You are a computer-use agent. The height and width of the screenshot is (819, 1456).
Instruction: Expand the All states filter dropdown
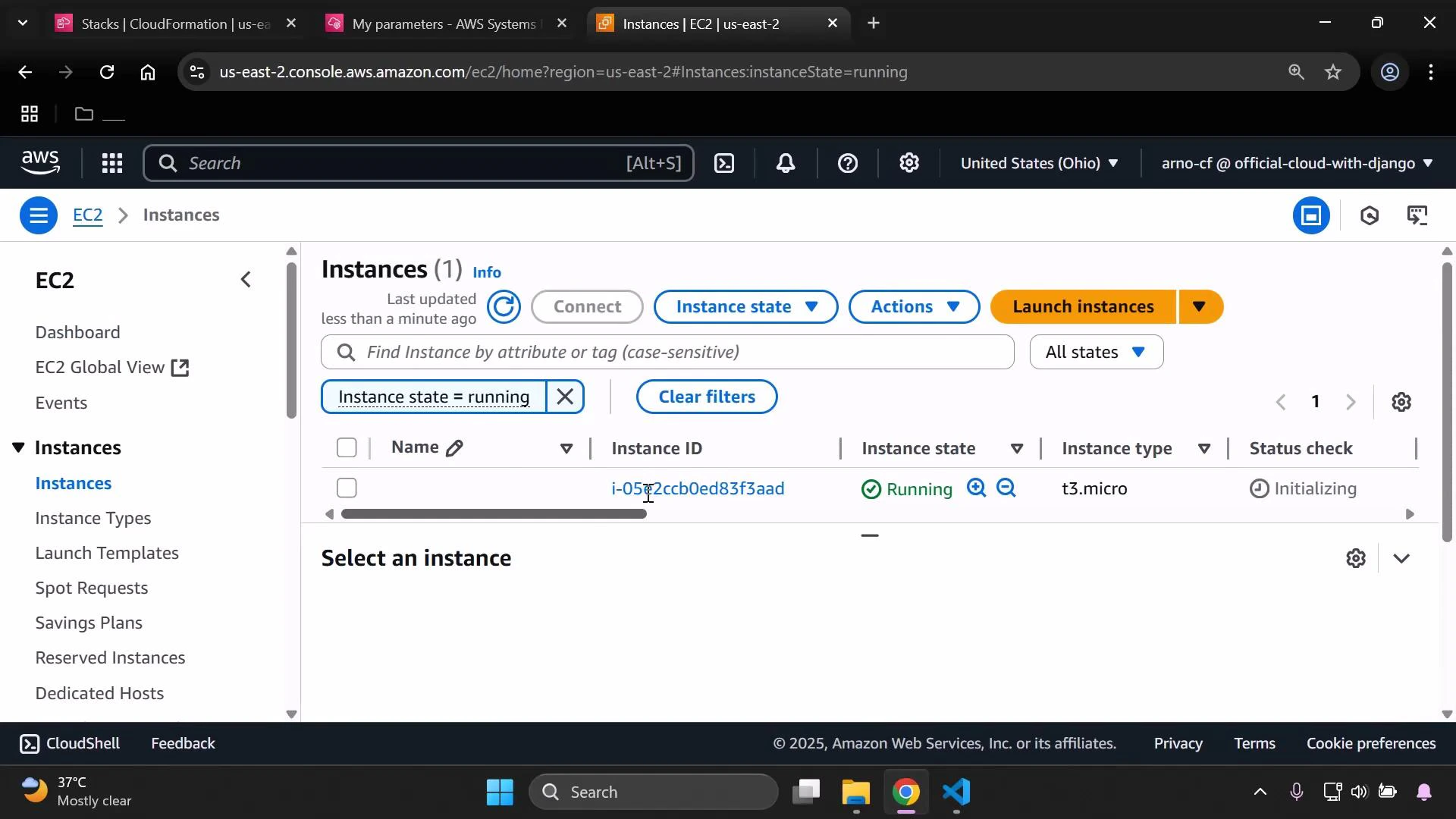[x=1097, y=351]
